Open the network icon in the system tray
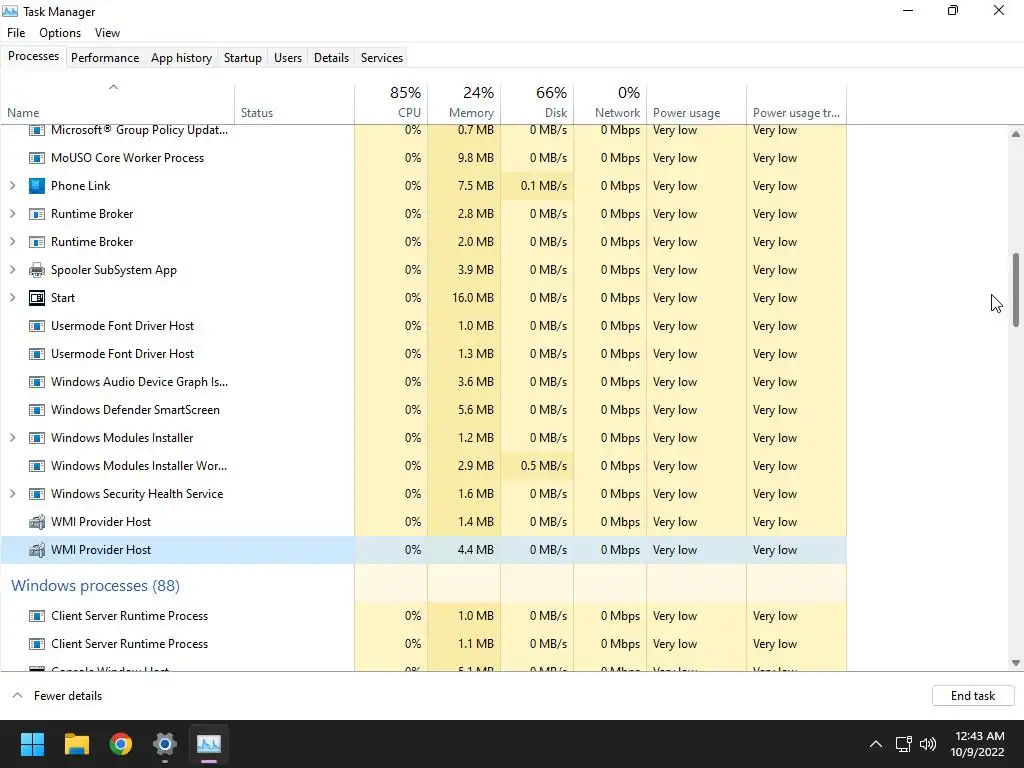The width and height of the screenshot is (1024, 768). [x=903, y=744]
